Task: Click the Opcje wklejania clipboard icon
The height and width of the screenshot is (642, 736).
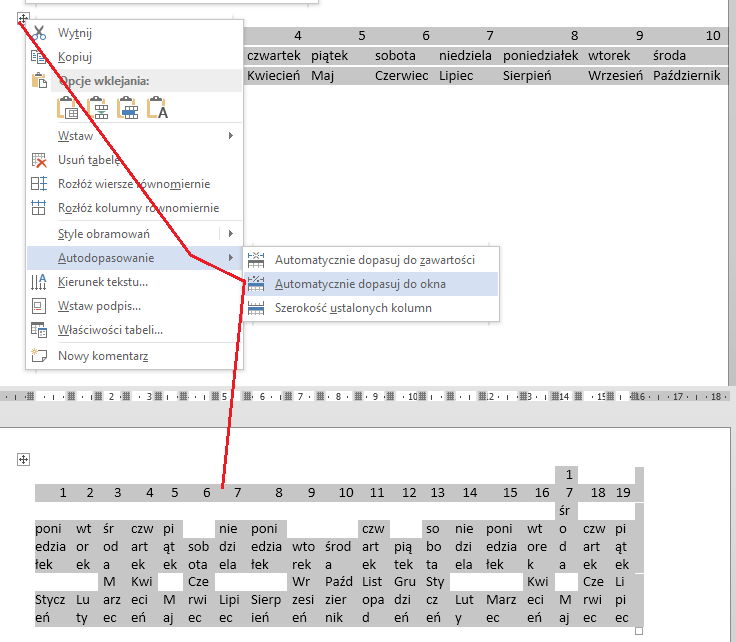Action: [x=39, y=81]
